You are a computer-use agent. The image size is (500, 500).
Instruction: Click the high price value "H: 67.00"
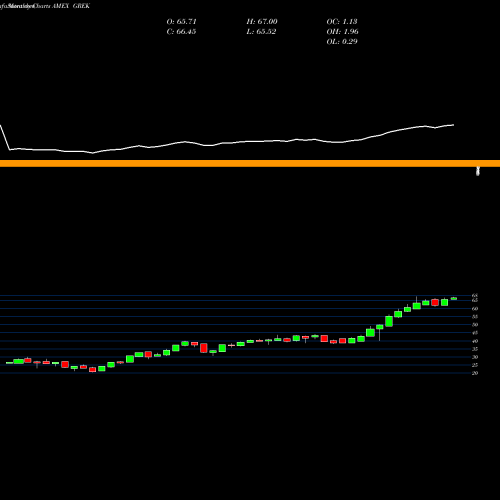(x=262, y=22)
